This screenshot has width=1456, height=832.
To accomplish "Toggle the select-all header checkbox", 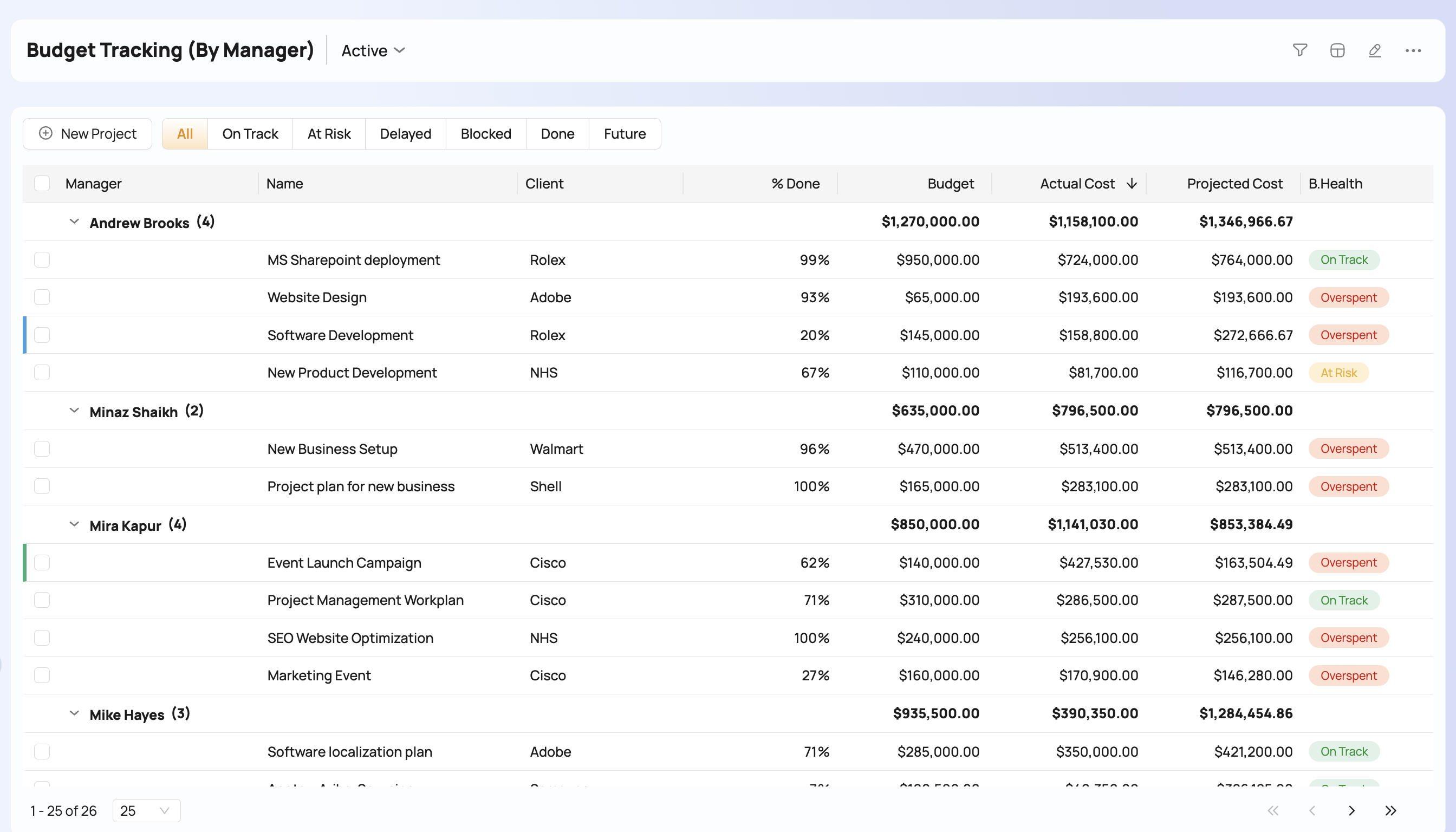I will pyautogui.click(x=42, y=184).
